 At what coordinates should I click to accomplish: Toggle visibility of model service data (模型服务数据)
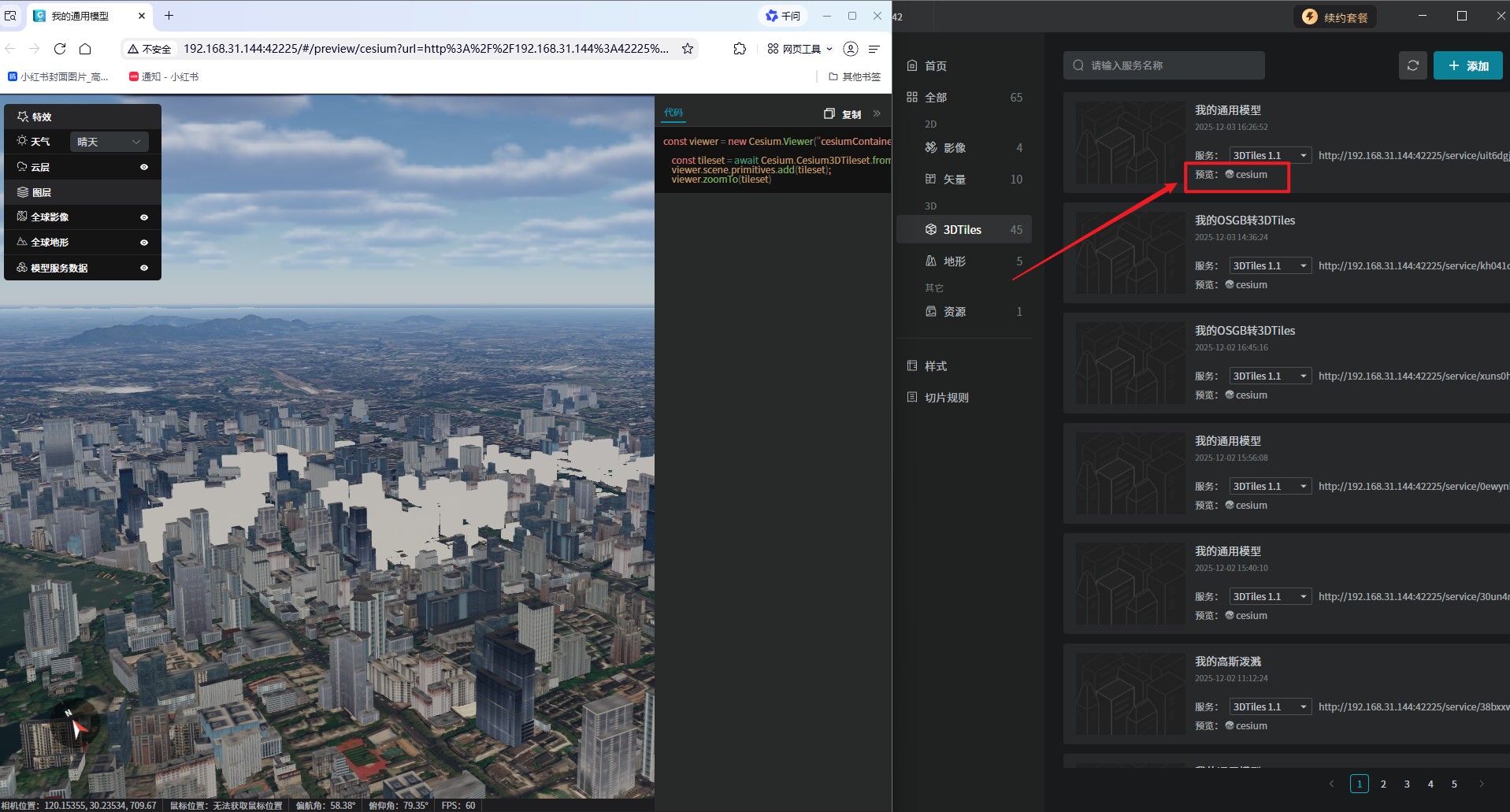point(144,268)
